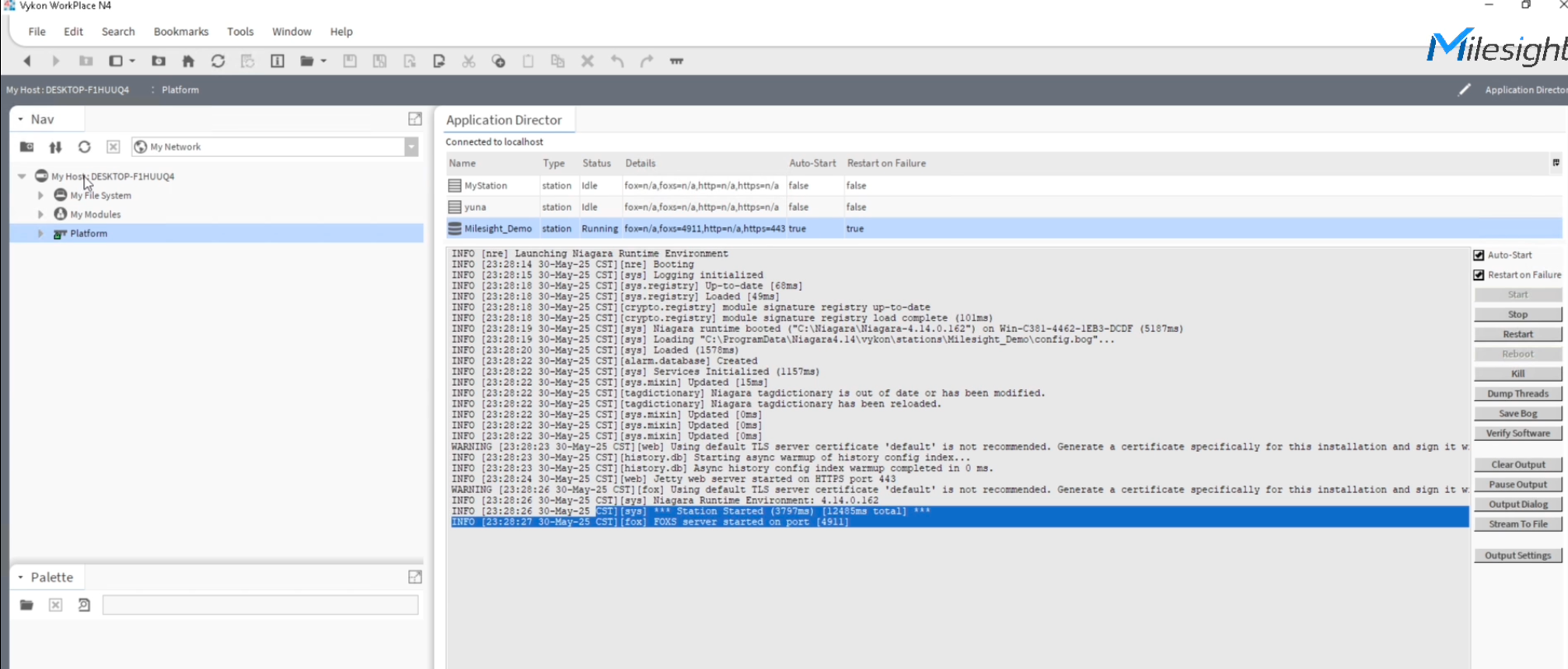Click the Output Settings button
1568x669 pixels.
coord(1517,555)
